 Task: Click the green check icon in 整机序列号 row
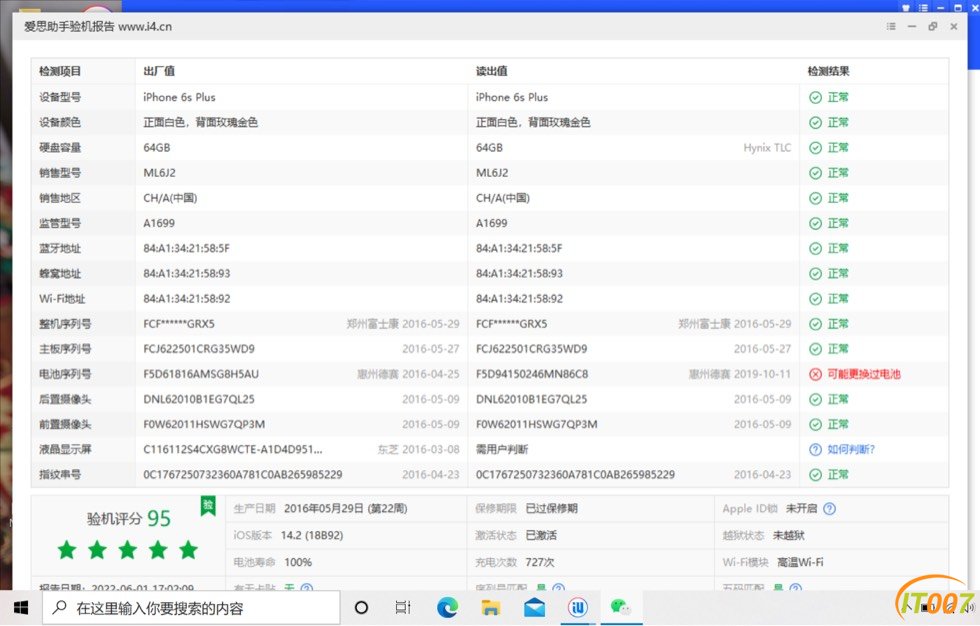(x=815, y=324)
